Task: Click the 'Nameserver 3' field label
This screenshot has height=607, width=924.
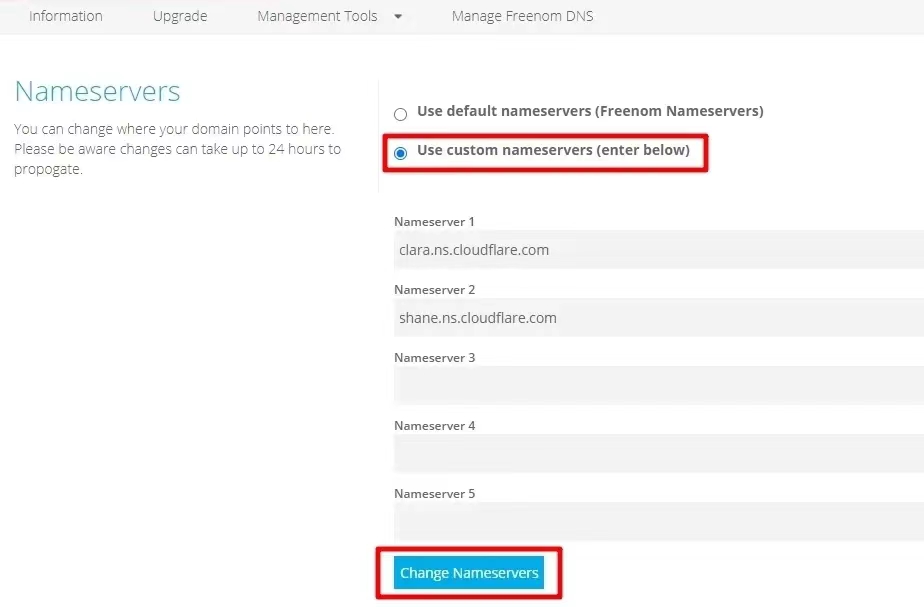Action: coord(434,358)
